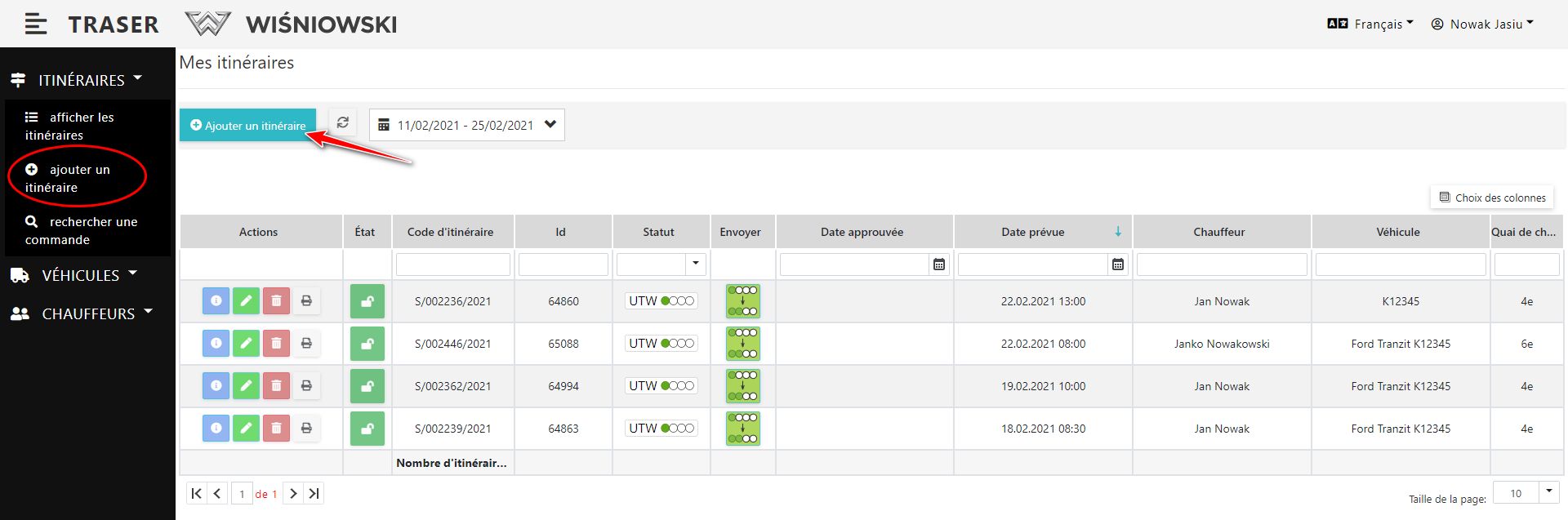Edit itinerary S/002446/2021 with pencil icon

(246, 344)
